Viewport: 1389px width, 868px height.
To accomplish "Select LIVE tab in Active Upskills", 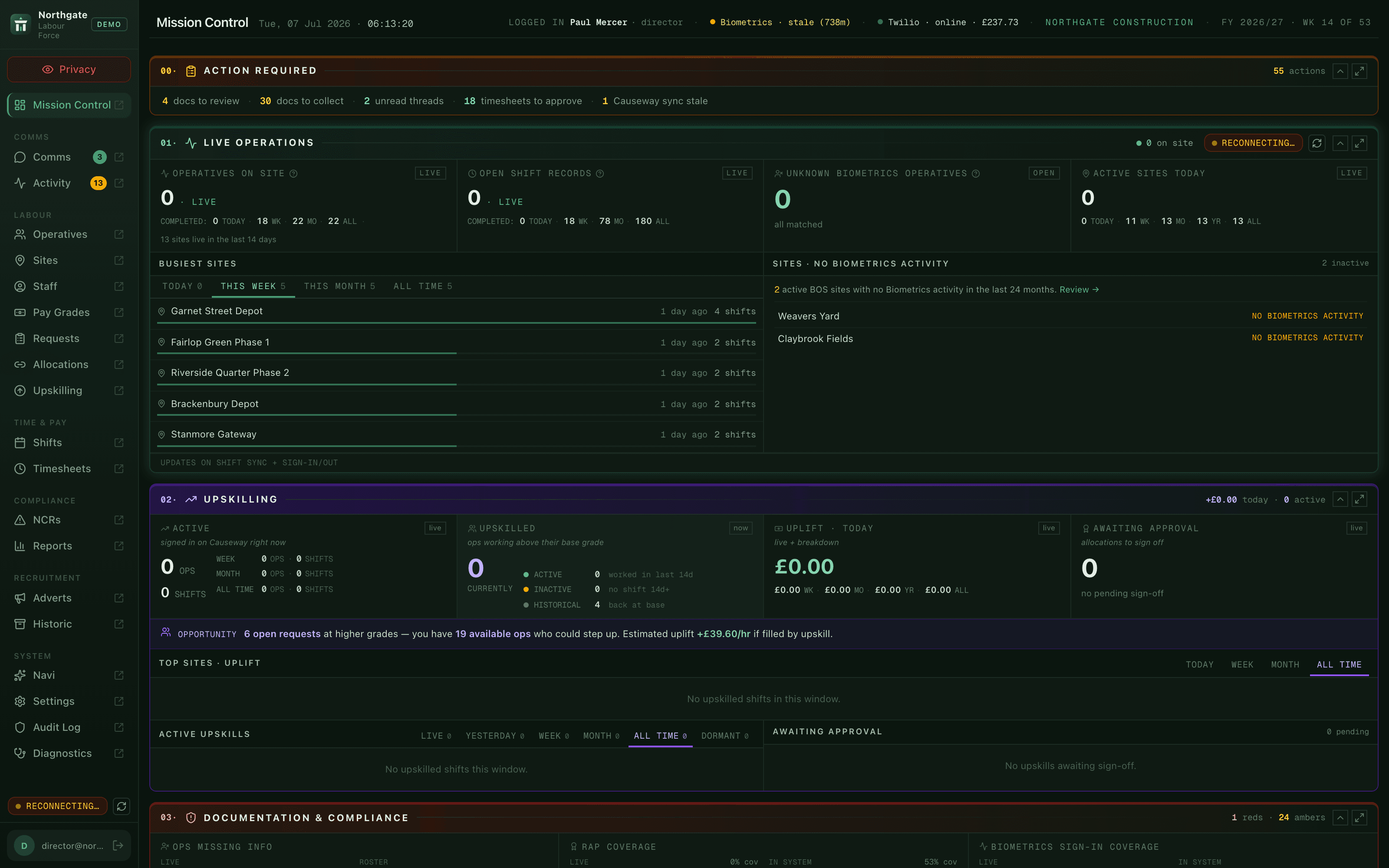I will tap(436, 736).
